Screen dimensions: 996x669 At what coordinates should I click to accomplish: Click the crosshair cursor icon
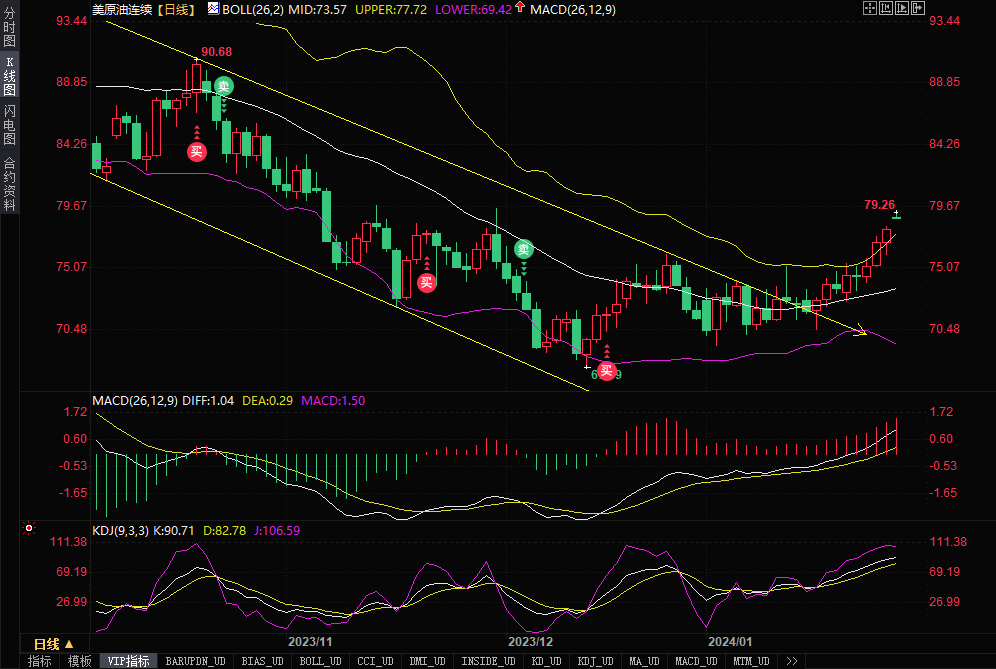868,8
